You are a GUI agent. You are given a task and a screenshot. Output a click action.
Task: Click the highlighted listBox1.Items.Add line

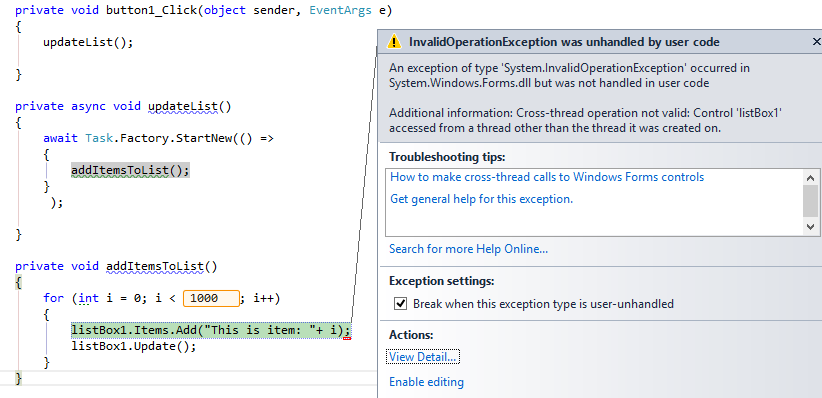[x=210, y=330]
